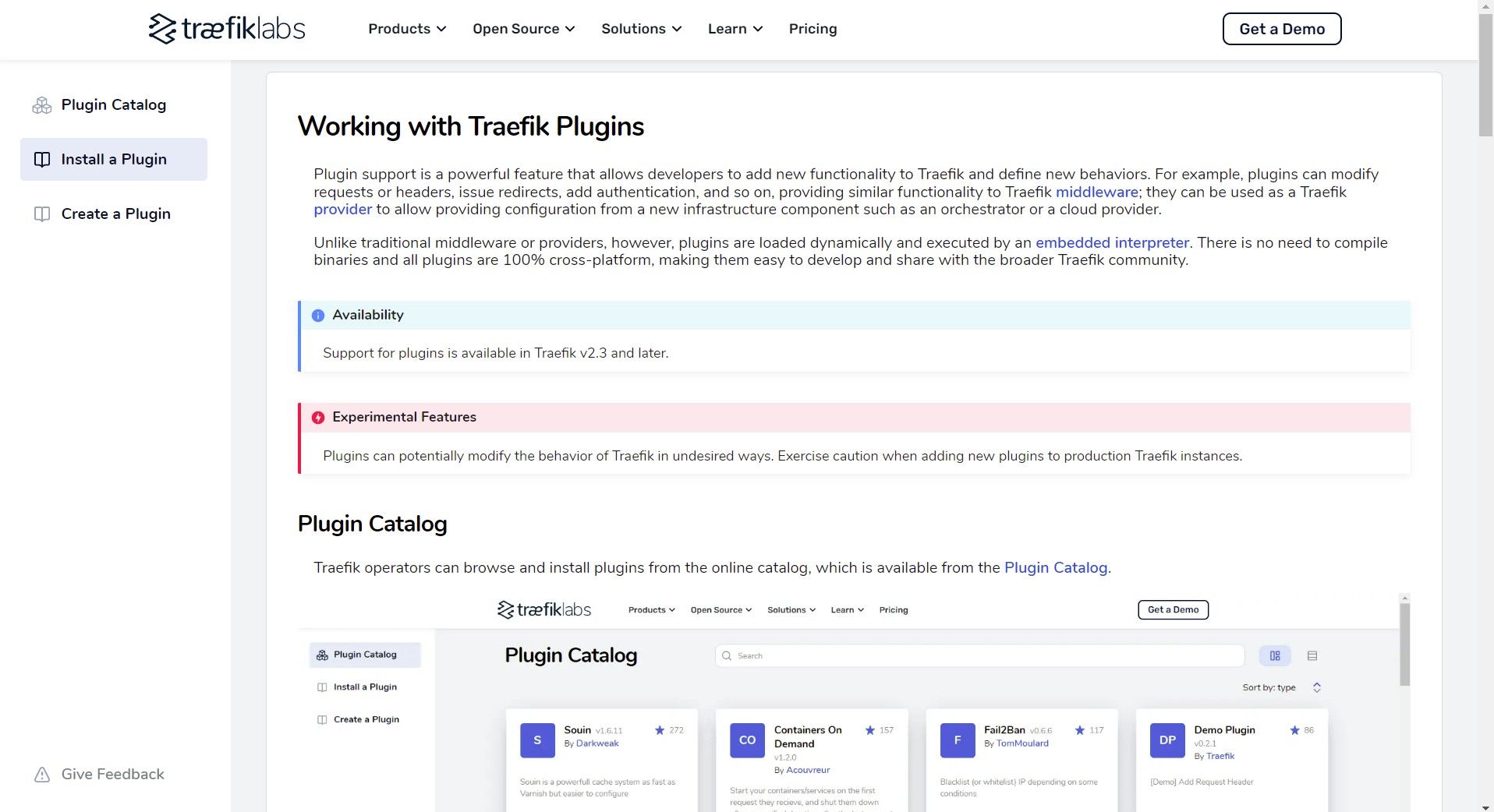The image size is (1494, 812).
Task: Click the 'Working with Traefik Plugins' heading
Action: pyautogui.click(x=471, y=126)
